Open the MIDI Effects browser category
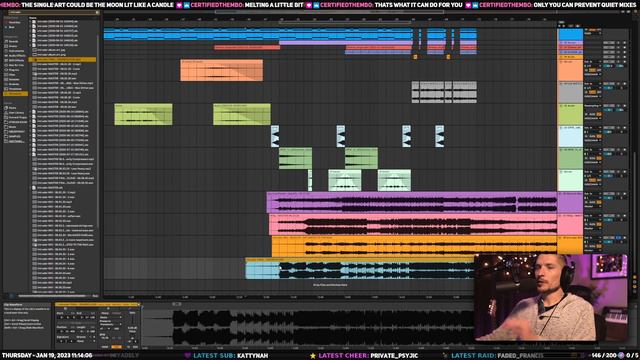Viewport: 640px width, 360px height. pyautogui.click(x=16, y=60)
